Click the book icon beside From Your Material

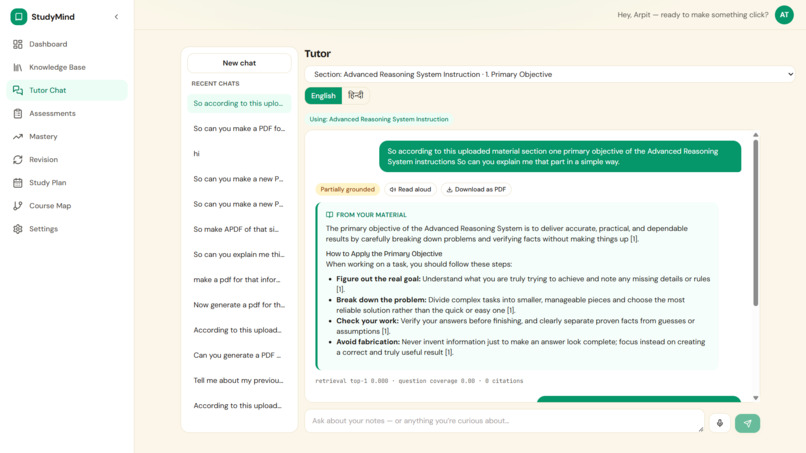[x=329, y=215]
